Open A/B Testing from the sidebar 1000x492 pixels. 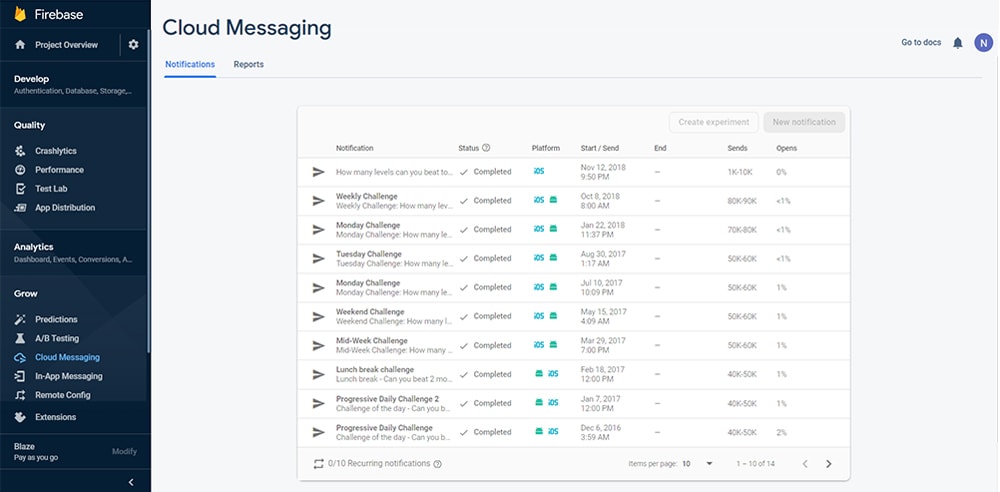click(x=57, y=338)
